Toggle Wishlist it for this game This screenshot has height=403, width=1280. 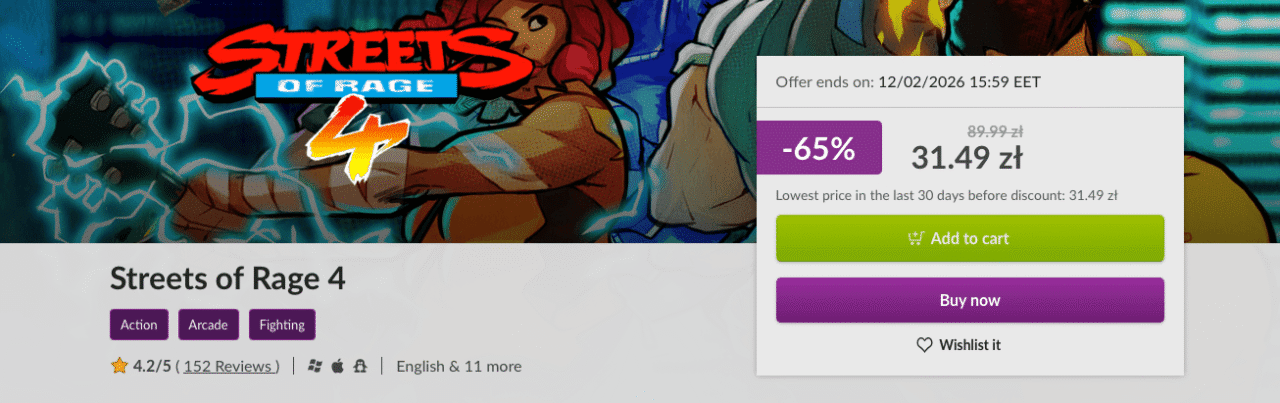pyautogui.click(x=959, y=345)
